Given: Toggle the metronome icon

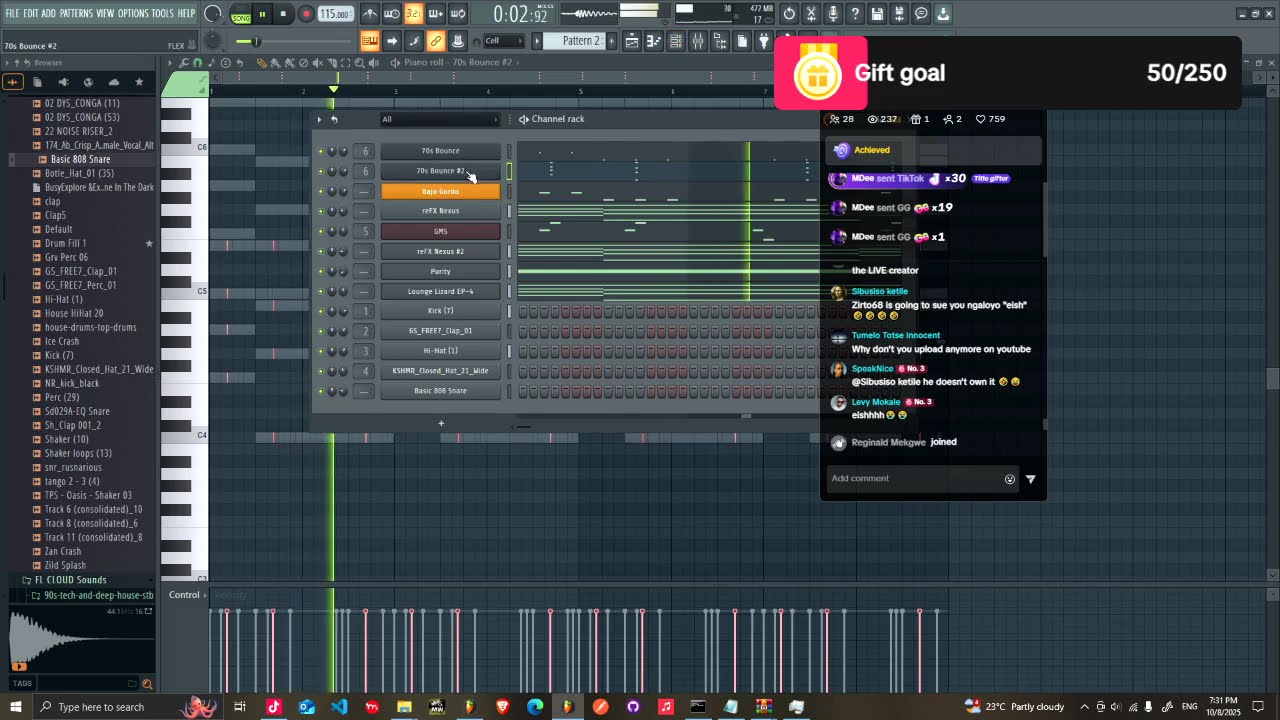Looking at the screenshot, I should (x=370, y=14).
